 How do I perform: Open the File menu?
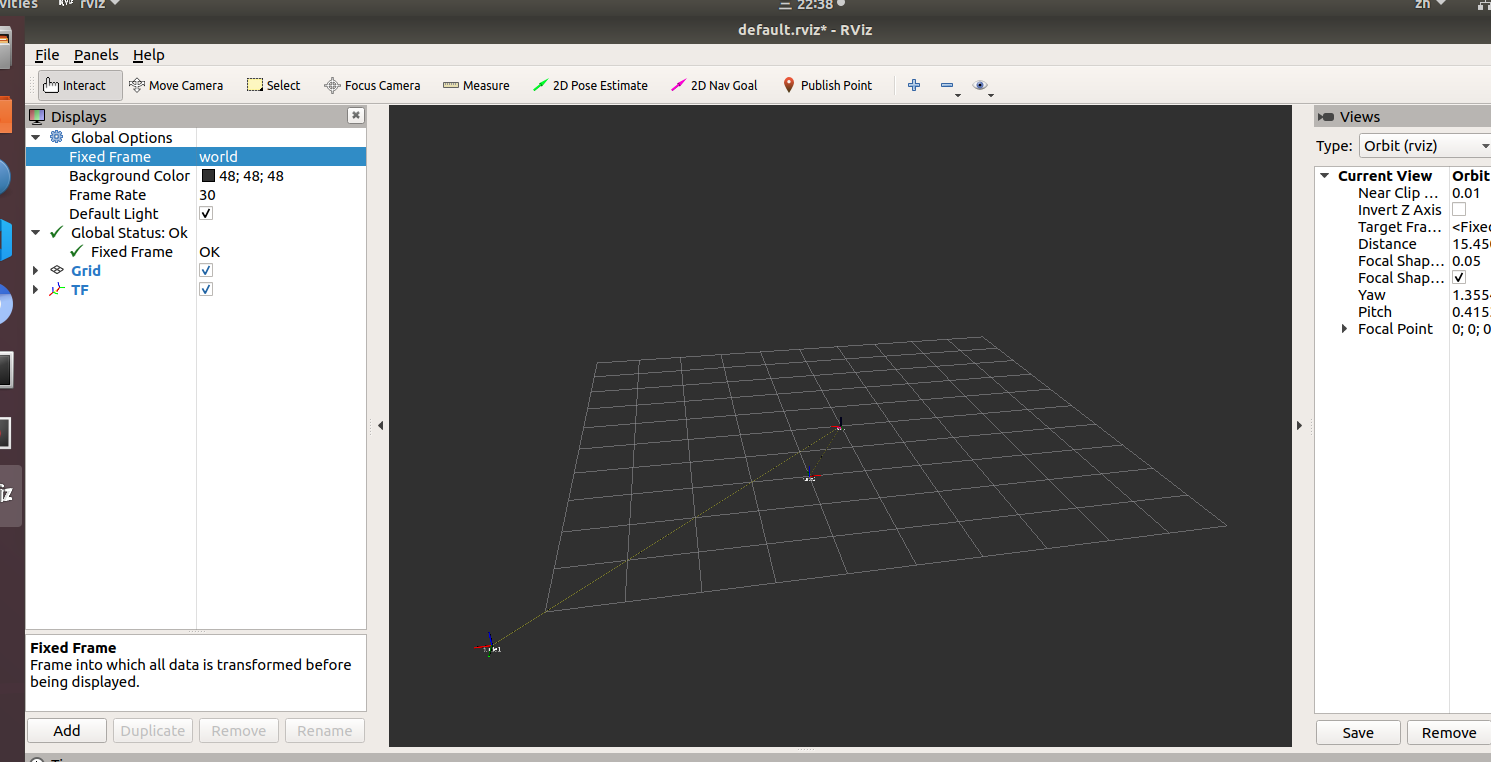[x=47, y=55]
